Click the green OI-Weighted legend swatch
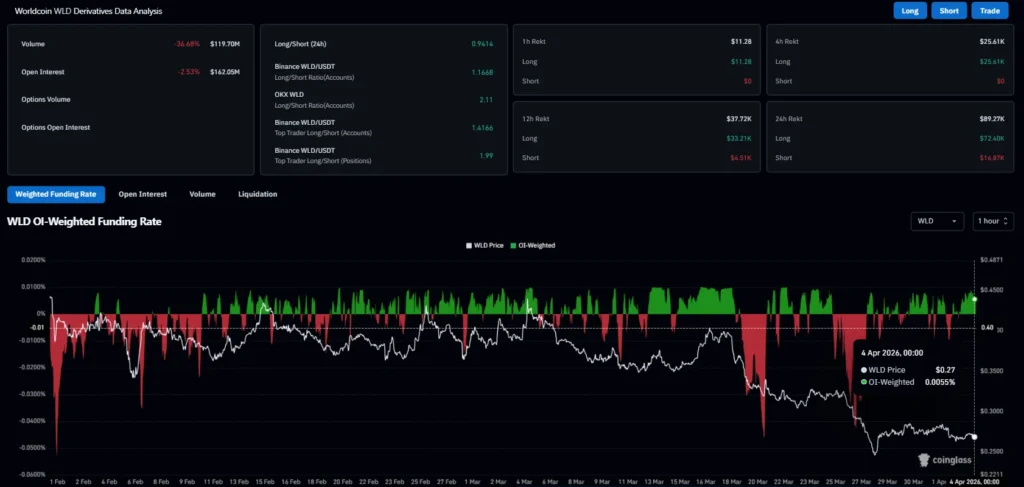The image size is (1024, 487). pyautogui.click(x=513, y=245)
